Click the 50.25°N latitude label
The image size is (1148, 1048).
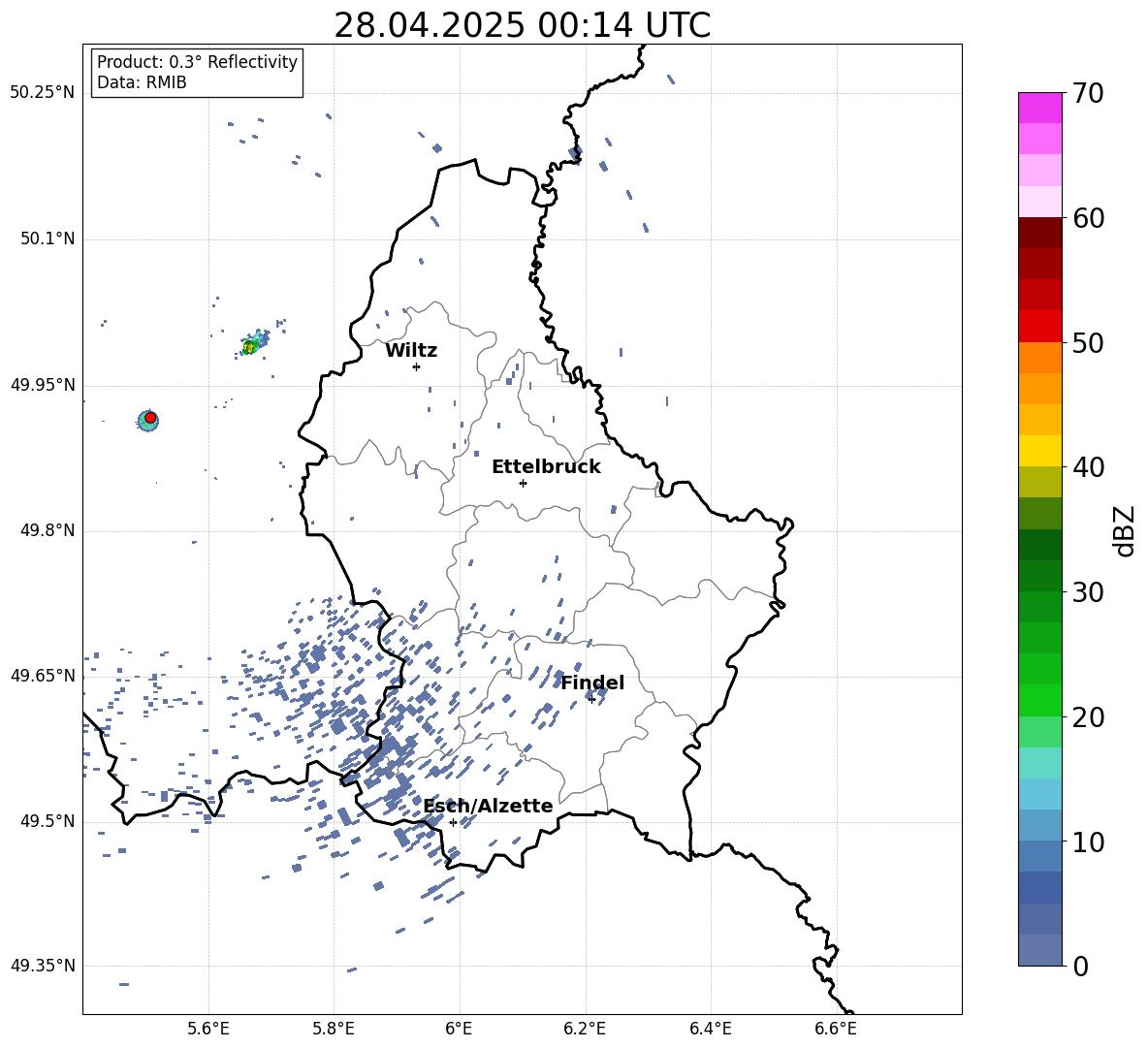coord(43,93)
